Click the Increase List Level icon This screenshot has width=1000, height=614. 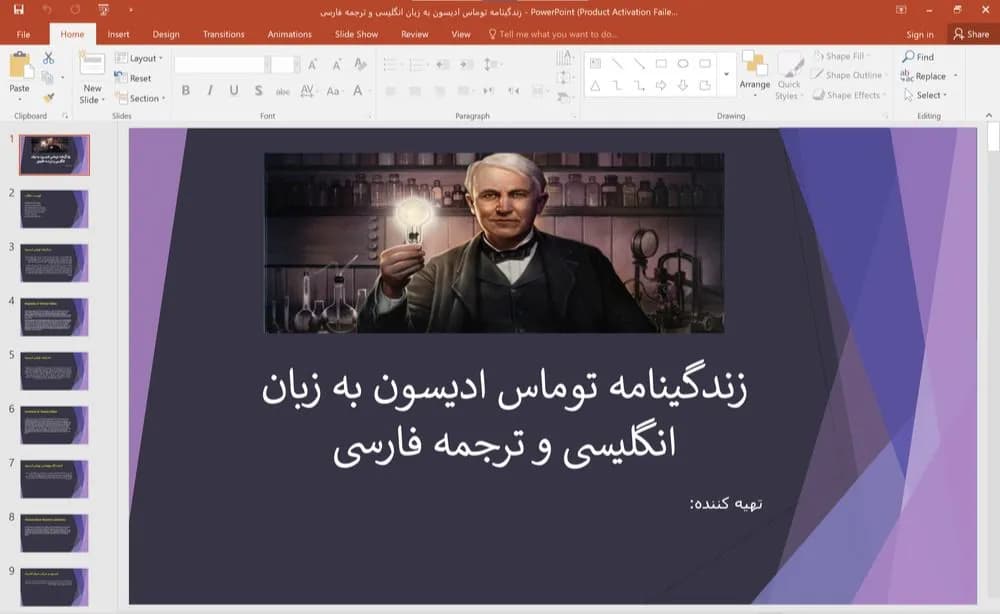(466, 64)
